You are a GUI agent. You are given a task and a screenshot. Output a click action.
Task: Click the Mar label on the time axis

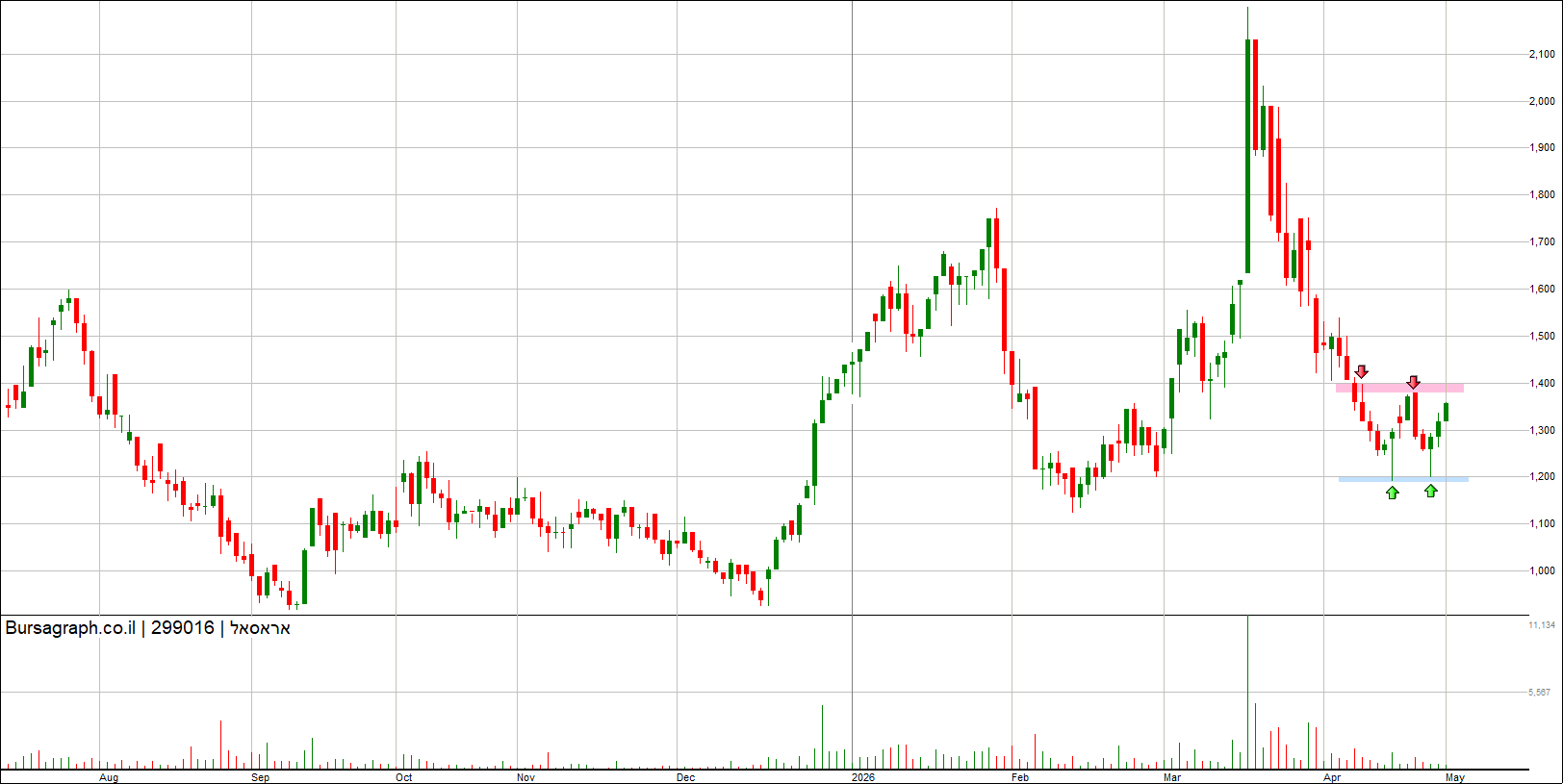(1172, 777)
